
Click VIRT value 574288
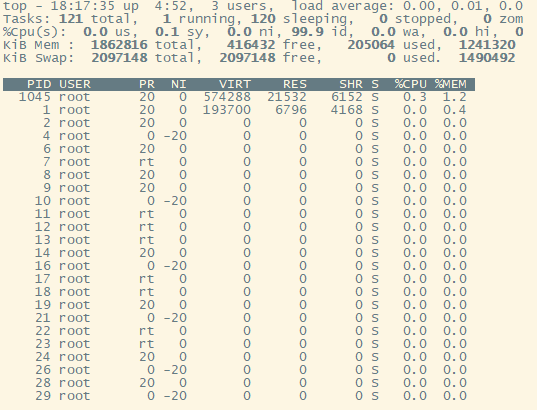(x=227, y=97)
